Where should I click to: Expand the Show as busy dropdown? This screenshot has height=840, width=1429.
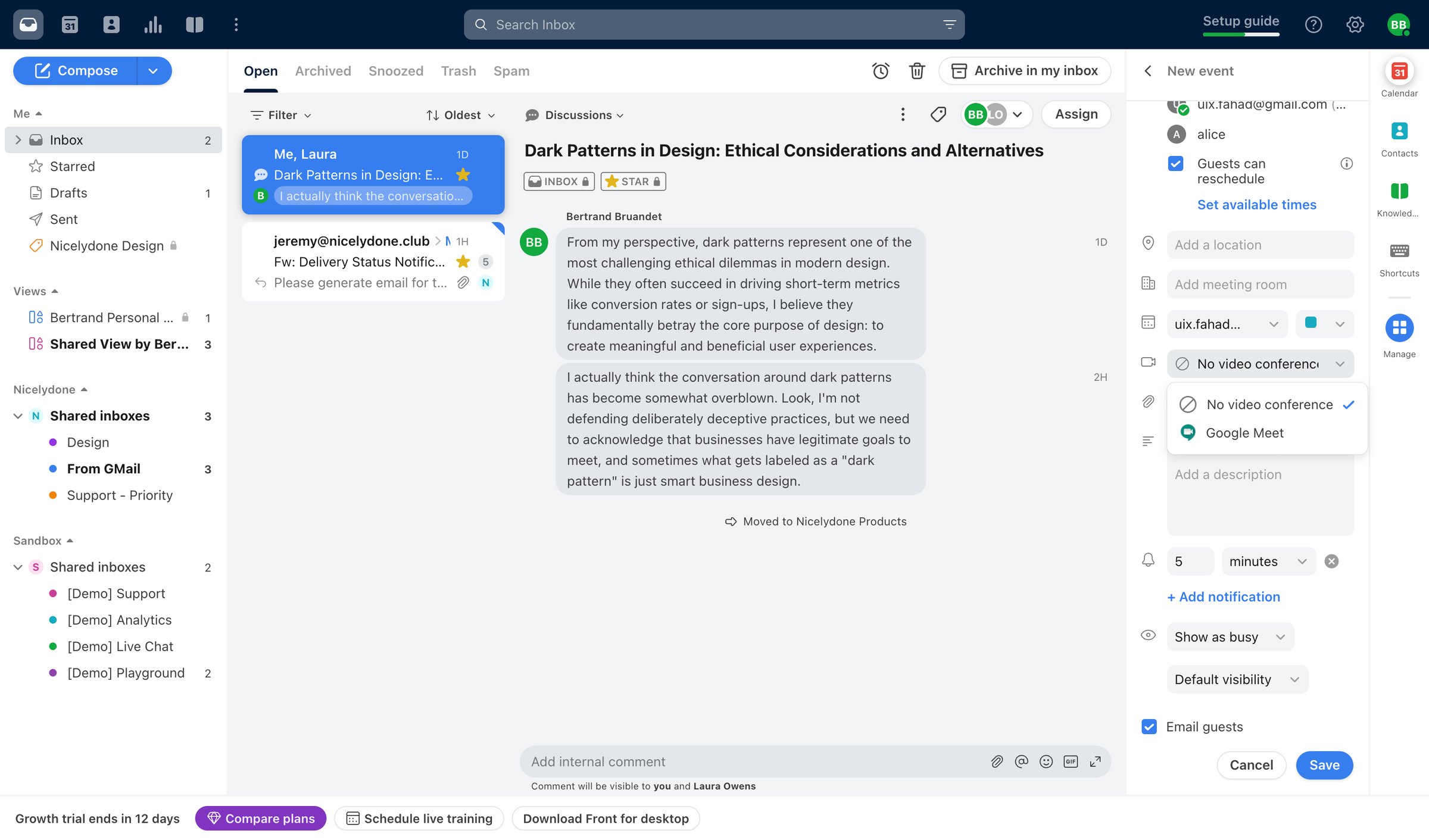[x=1230, y=637]
